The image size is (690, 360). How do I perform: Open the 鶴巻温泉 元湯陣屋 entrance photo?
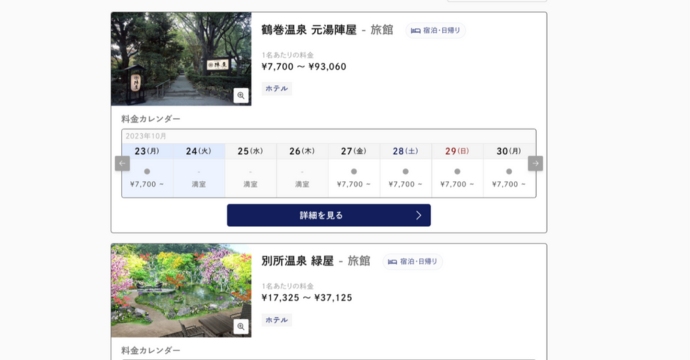181,59
